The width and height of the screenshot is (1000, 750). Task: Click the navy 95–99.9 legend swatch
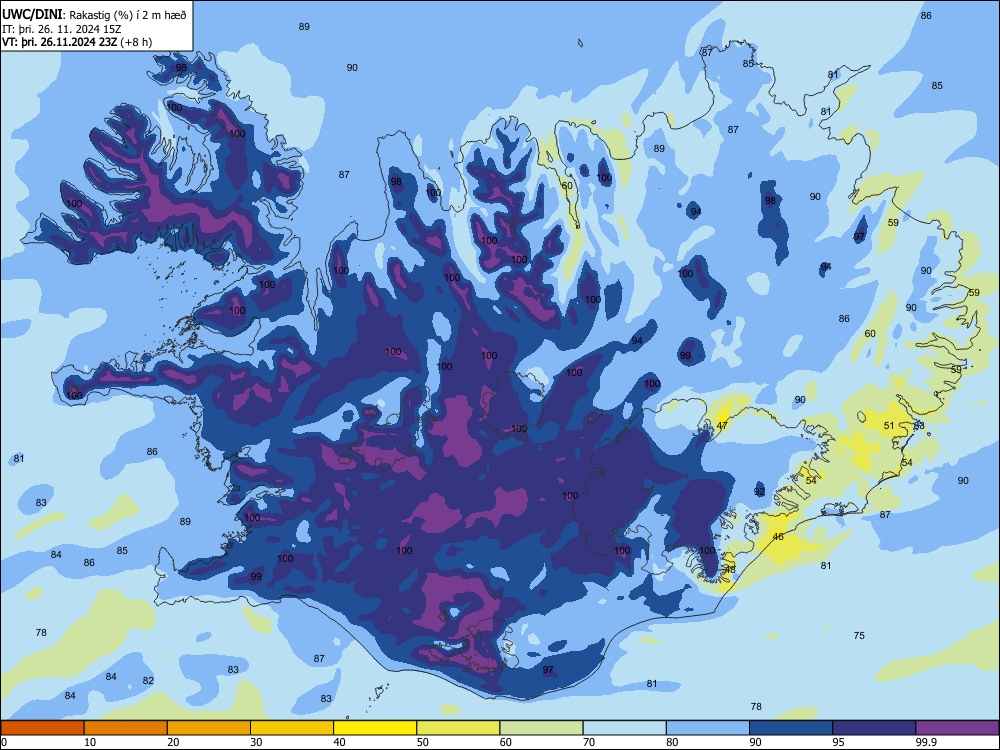(x=874, y=728)
